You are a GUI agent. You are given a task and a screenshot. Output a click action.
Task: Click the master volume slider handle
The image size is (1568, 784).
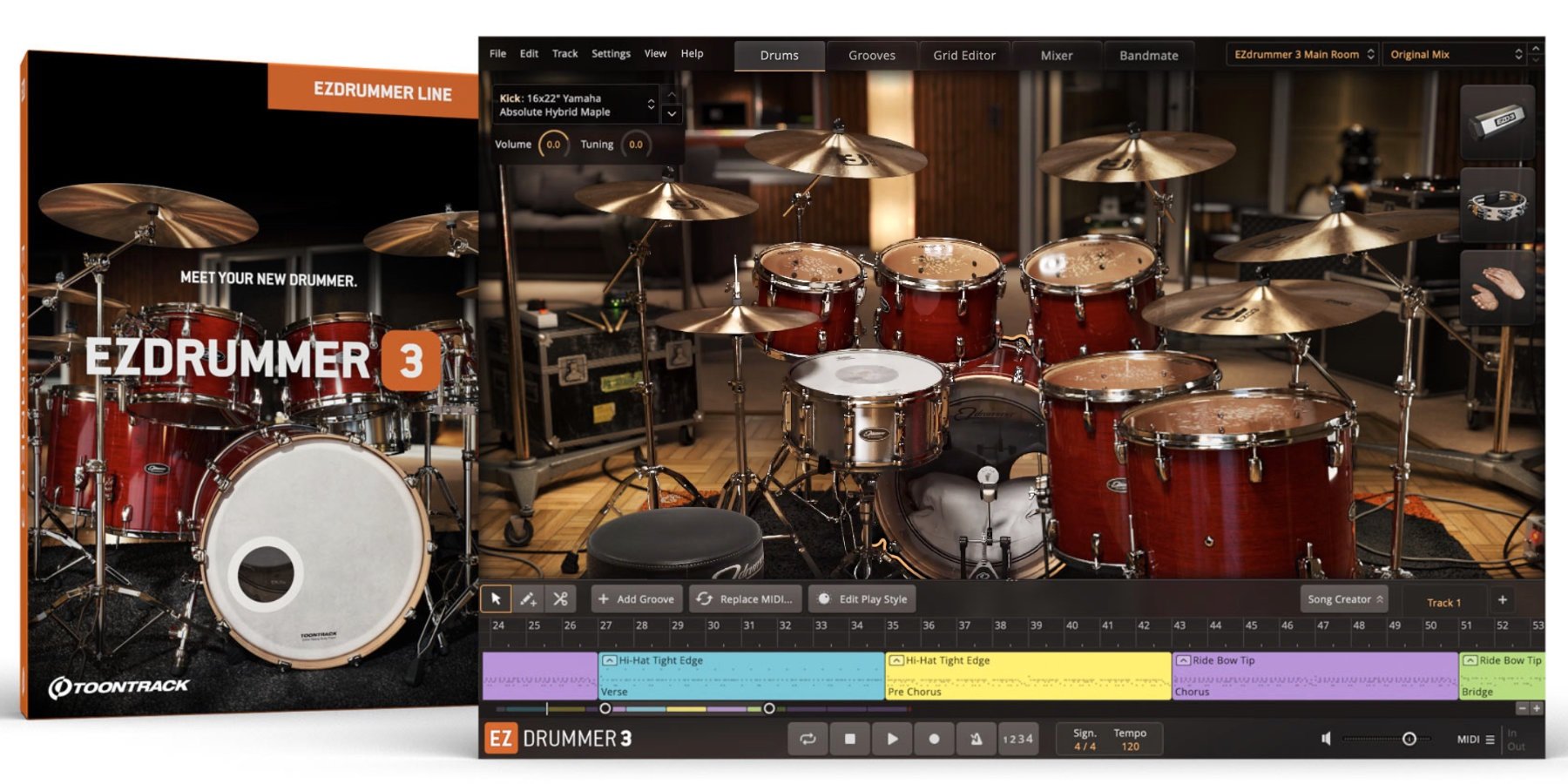(1409, 739)
